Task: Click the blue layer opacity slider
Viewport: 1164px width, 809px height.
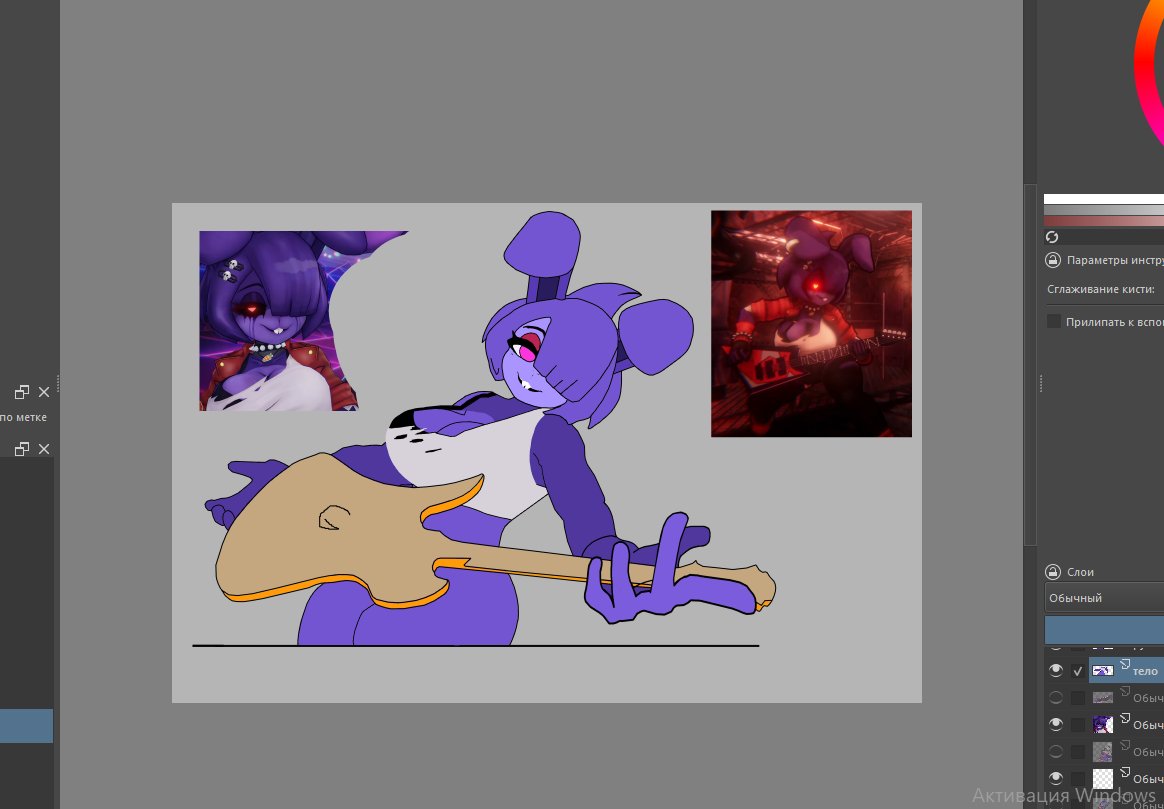Action: 1104,629
